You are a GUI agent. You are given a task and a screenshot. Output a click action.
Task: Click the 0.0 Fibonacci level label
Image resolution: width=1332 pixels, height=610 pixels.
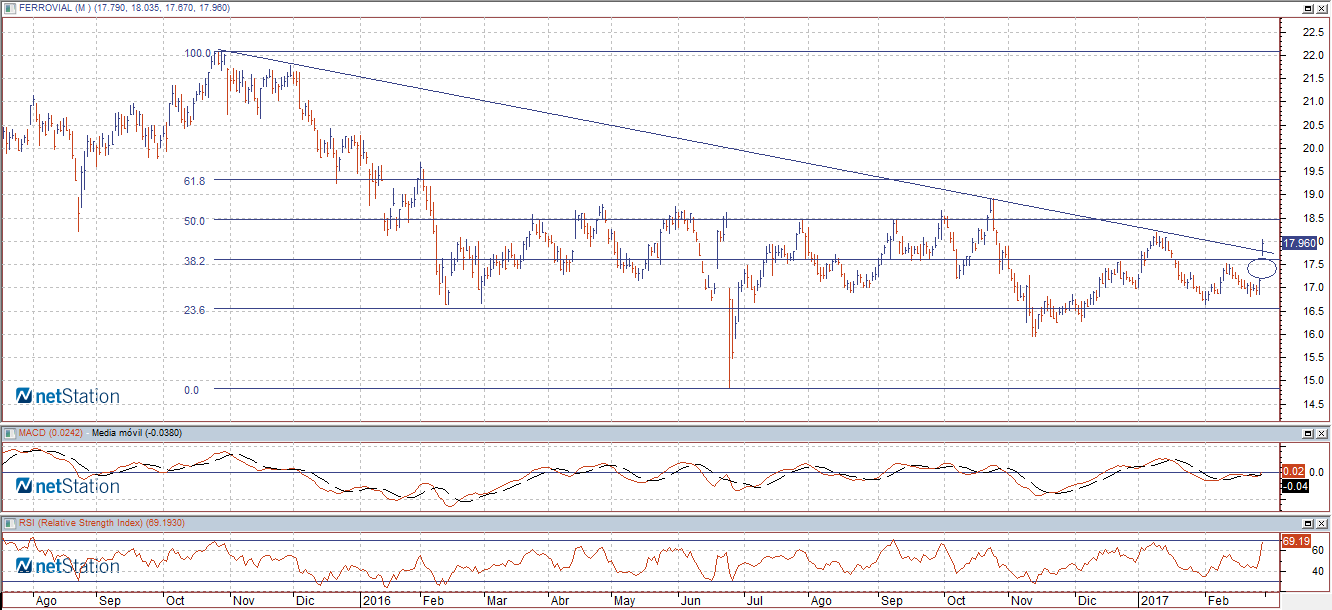click(192, 390)
